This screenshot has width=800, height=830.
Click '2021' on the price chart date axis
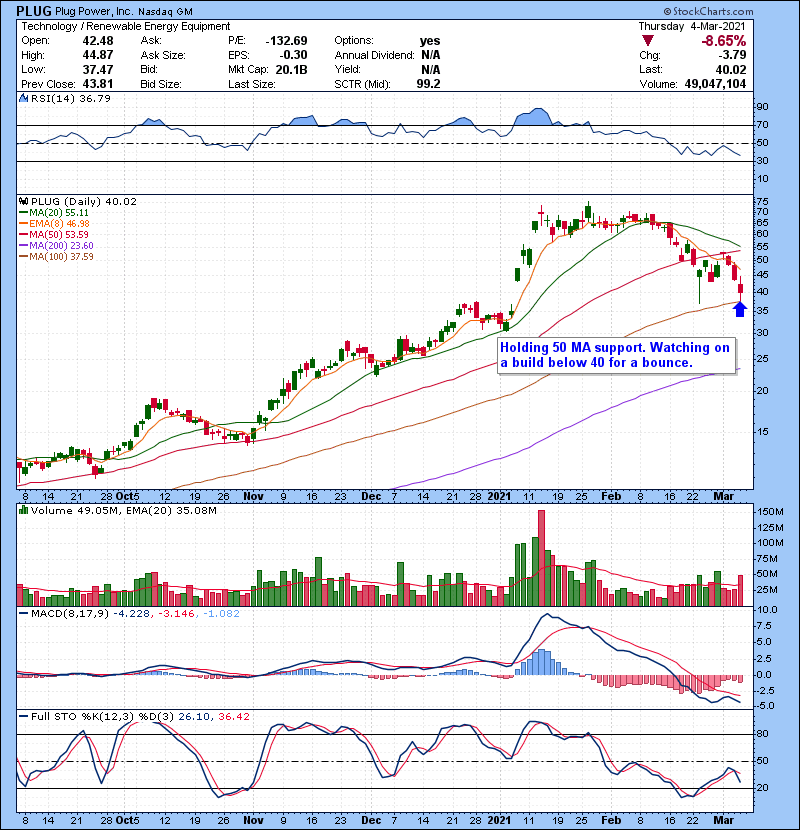(x=499, y=497)
